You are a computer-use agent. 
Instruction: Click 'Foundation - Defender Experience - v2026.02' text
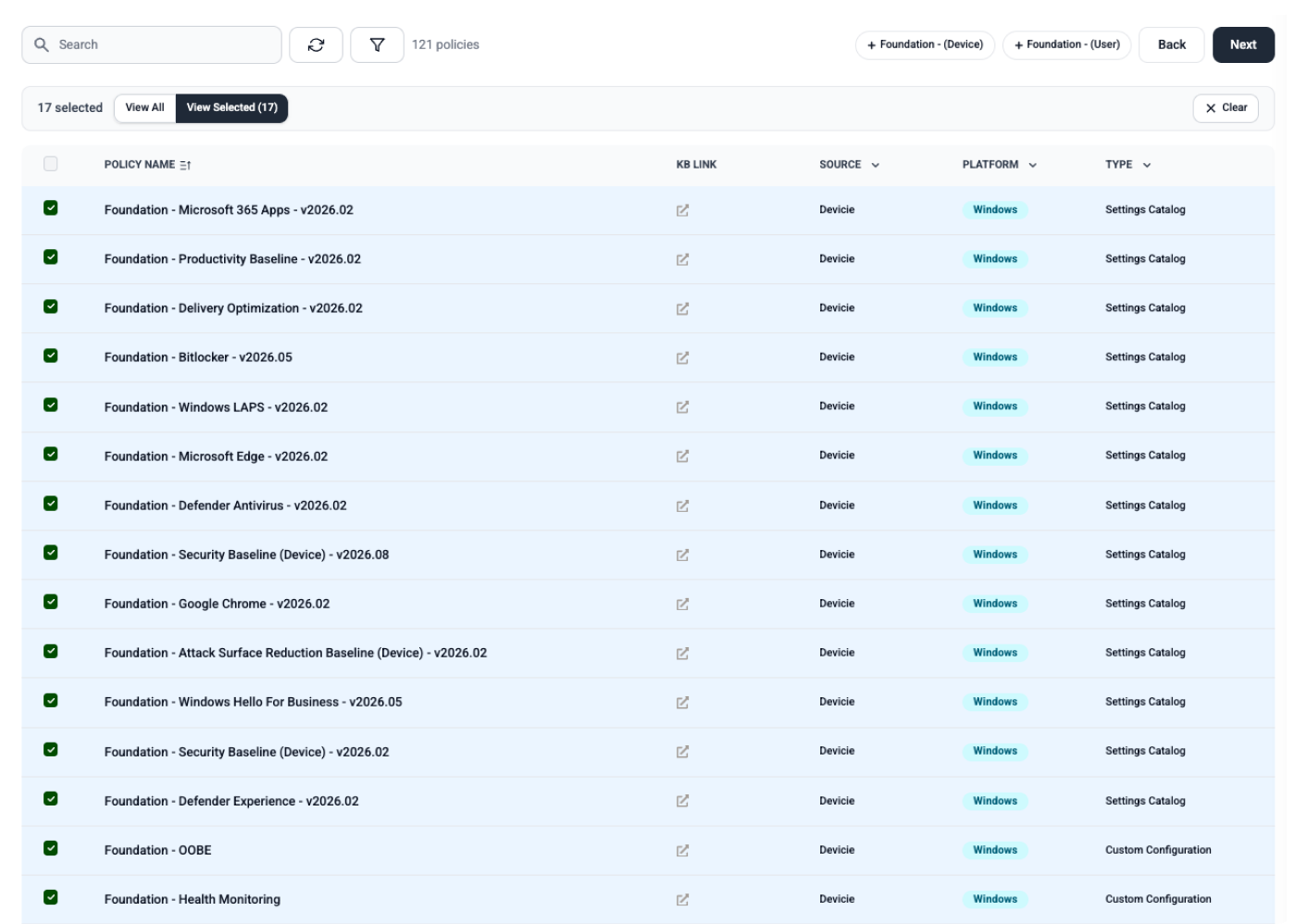pos(231,801)
